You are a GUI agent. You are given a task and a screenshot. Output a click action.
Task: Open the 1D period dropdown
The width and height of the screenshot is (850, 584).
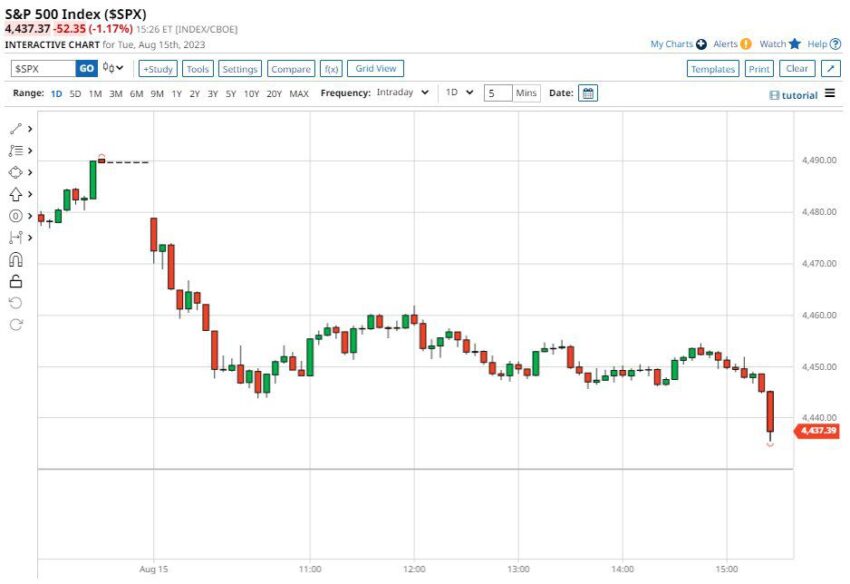click(x=460, y=93)
